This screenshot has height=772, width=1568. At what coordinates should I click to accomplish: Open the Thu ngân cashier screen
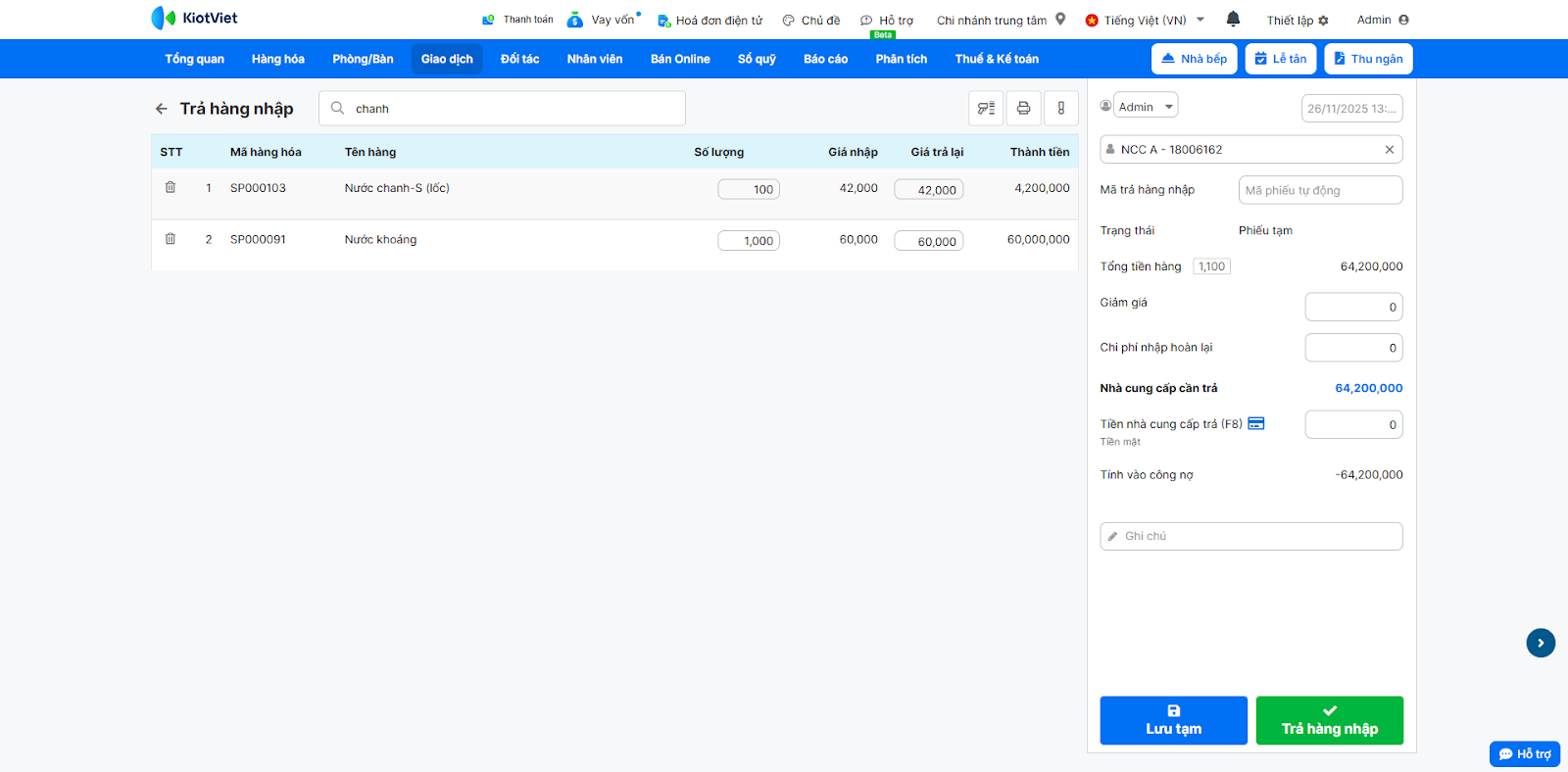1368,59
